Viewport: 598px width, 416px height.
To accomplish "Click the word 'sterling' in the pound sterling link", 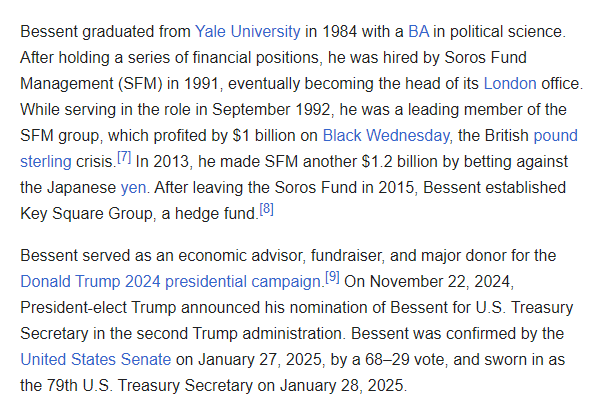I will (x=46, y=162).
